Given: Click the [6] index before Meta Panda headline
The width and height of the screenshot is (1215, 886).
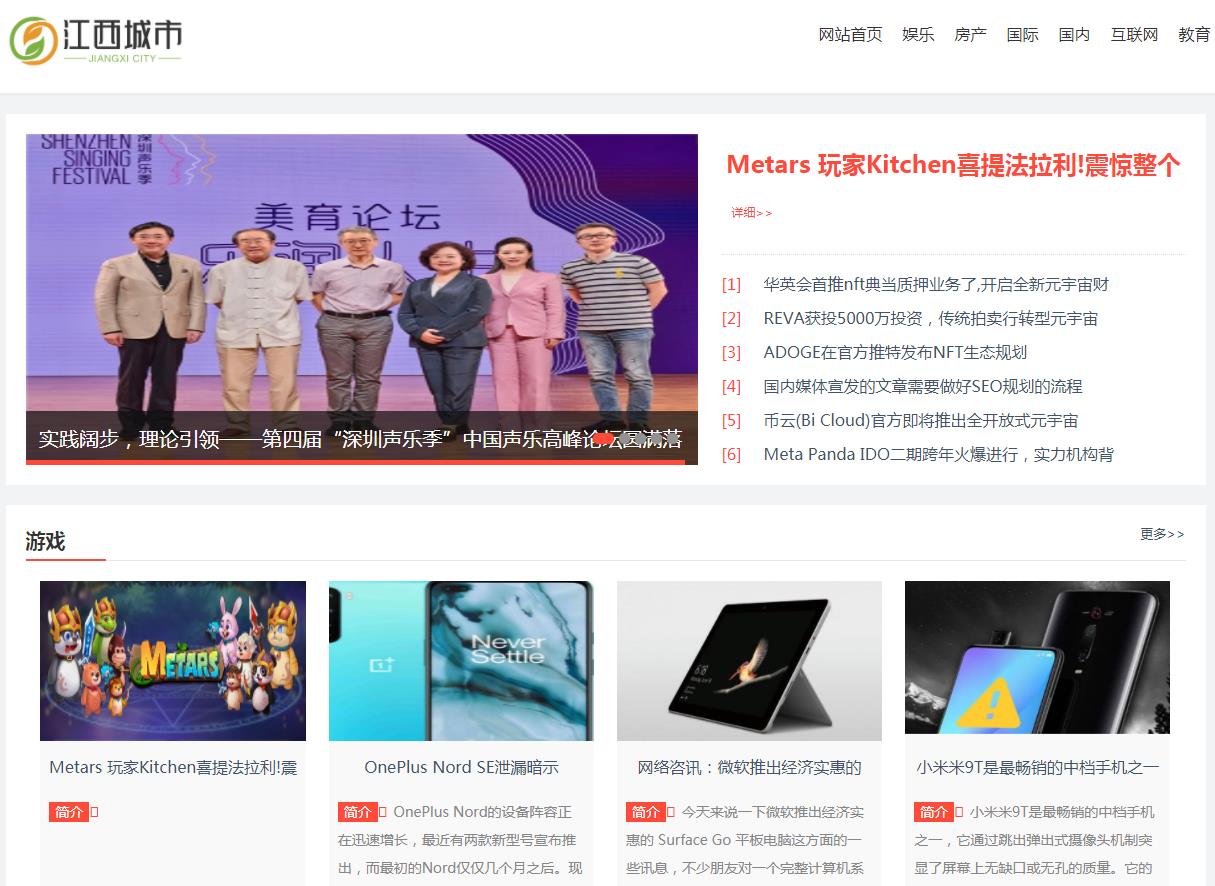Looking at the screenshot, I should click(x=732, y=455).
